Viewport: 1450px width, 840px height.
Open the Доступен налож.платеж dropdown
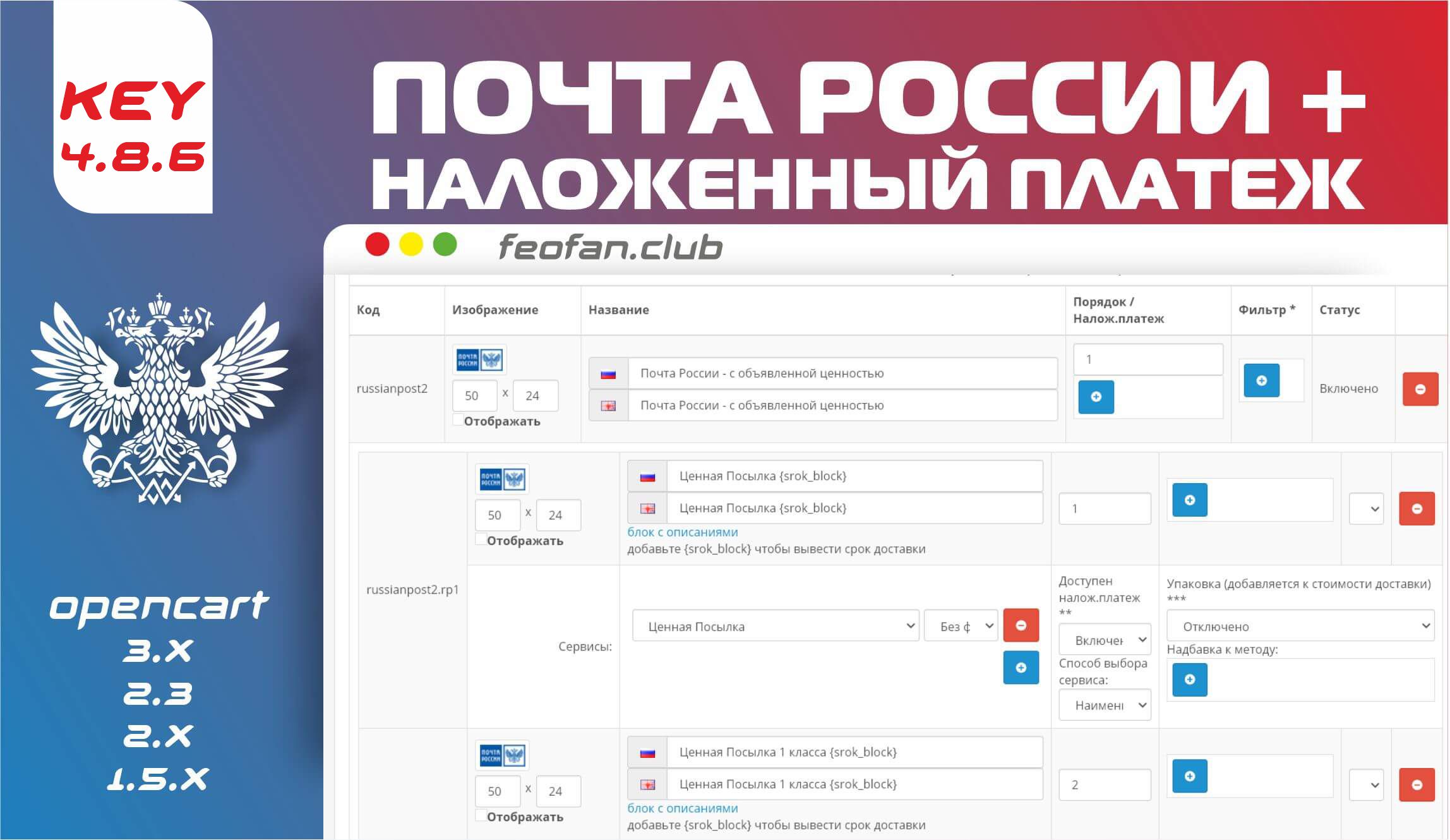1105,640
